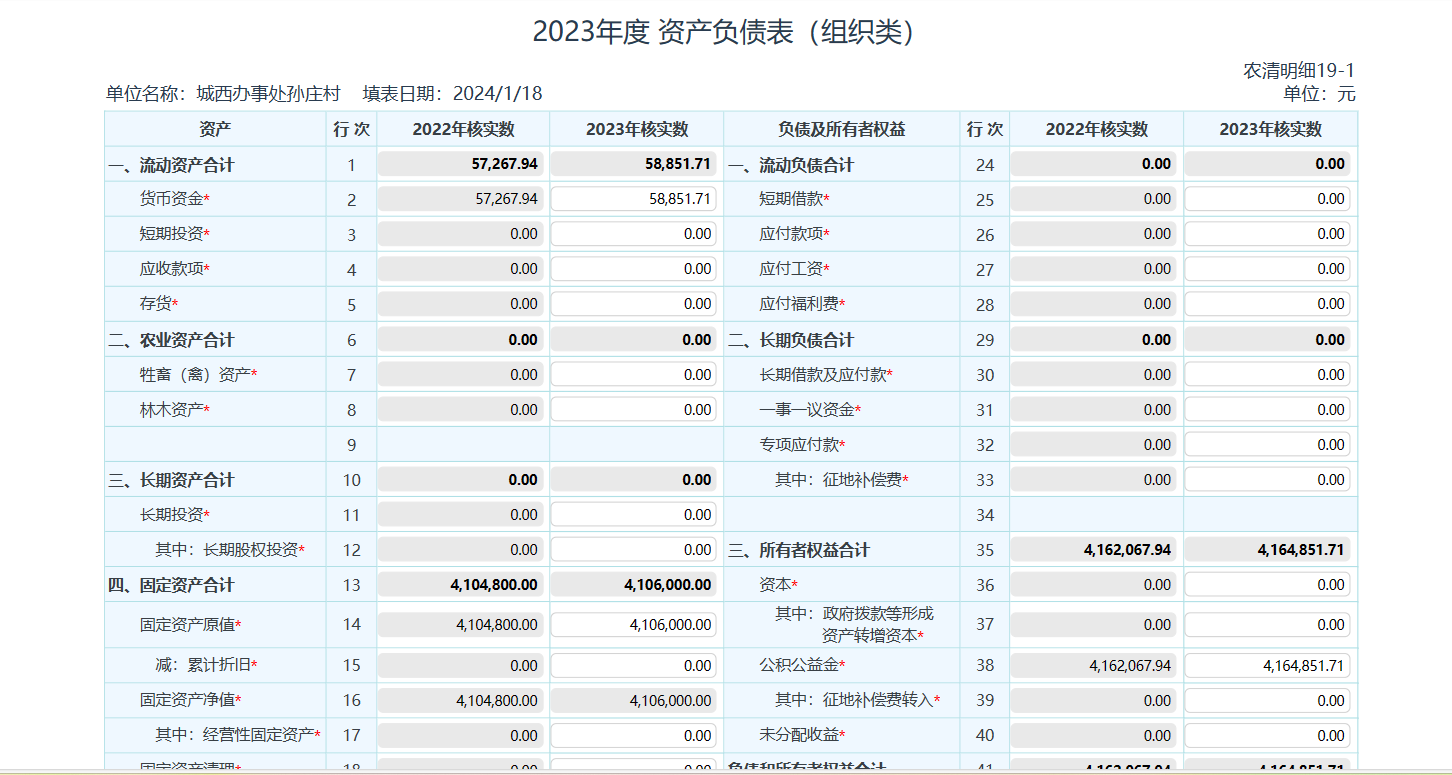Click the 四、固定资产合计 row label
1452x775 pixels.
(x=171, y=585)
